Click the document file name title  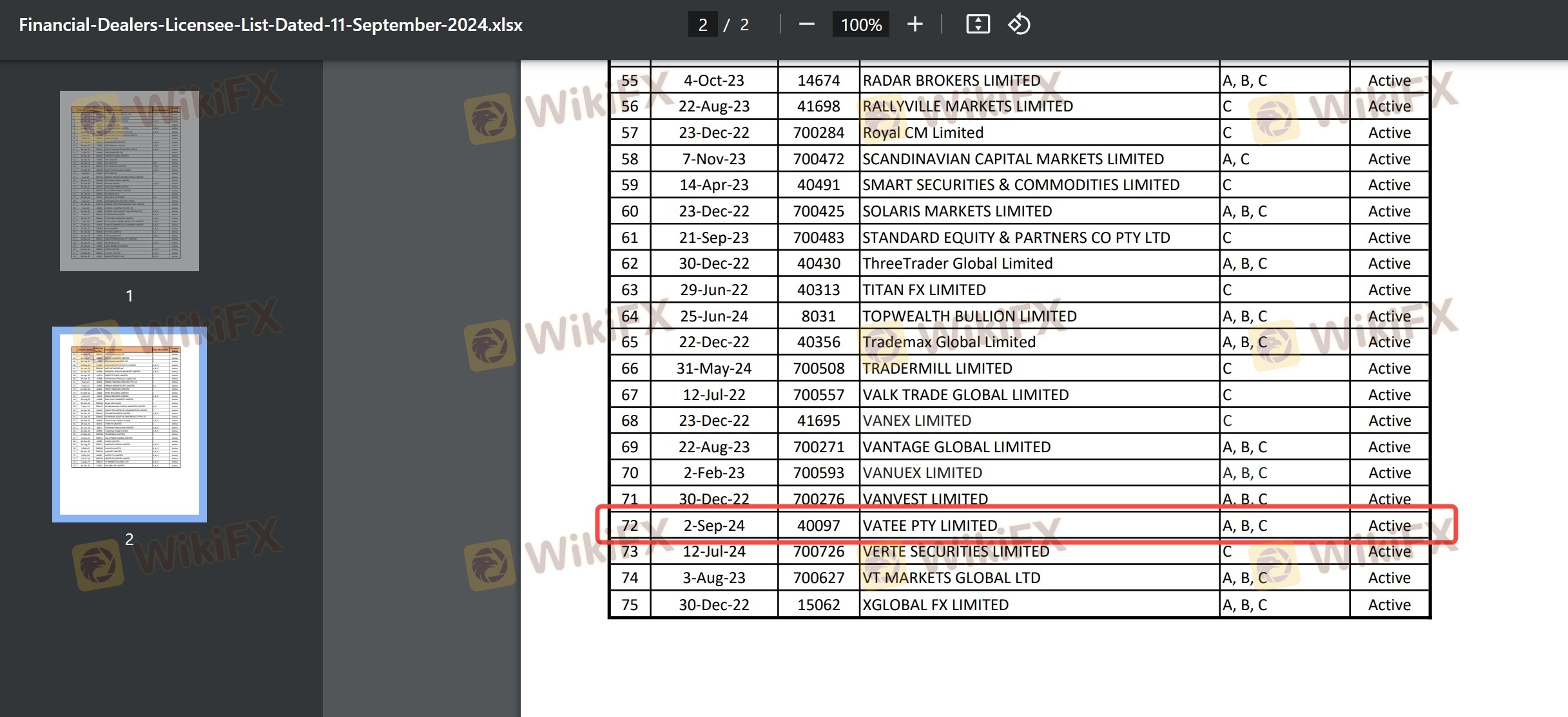click(x=271, y=24)
